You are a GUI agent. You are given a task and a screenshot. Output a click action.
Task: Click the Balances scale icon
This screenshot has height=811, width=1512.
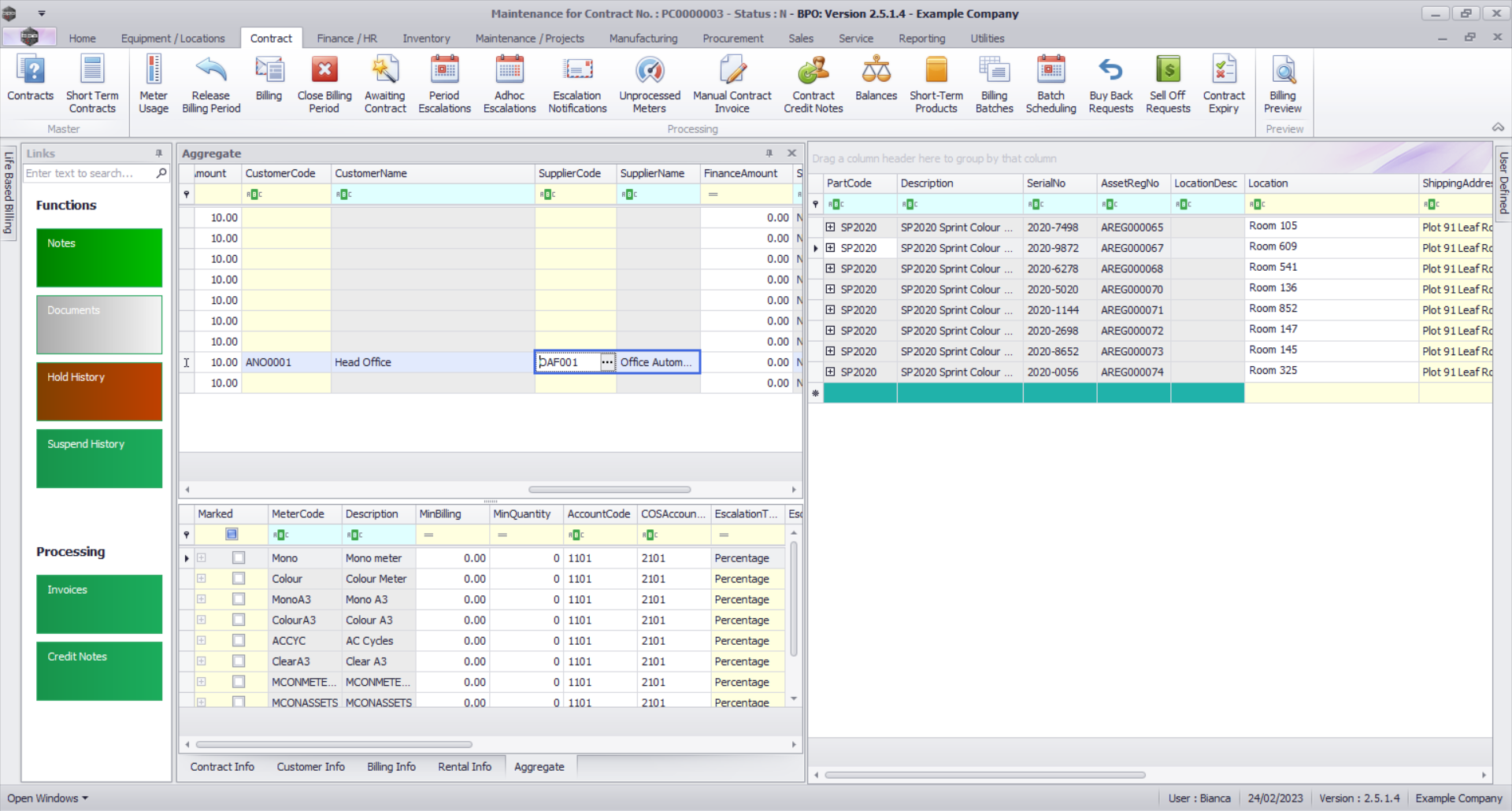pyautogui.click(x=876, y=71)
